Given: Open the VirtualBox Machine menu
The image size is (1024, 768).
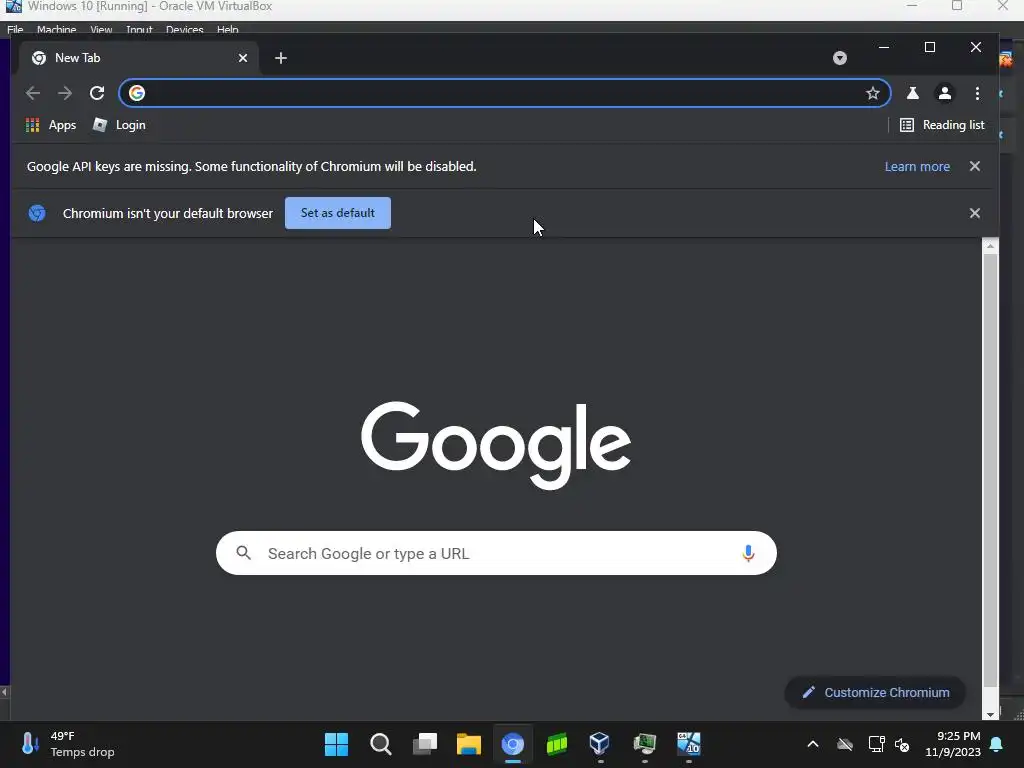Looking at the screenshot, I should pos(56,29).
